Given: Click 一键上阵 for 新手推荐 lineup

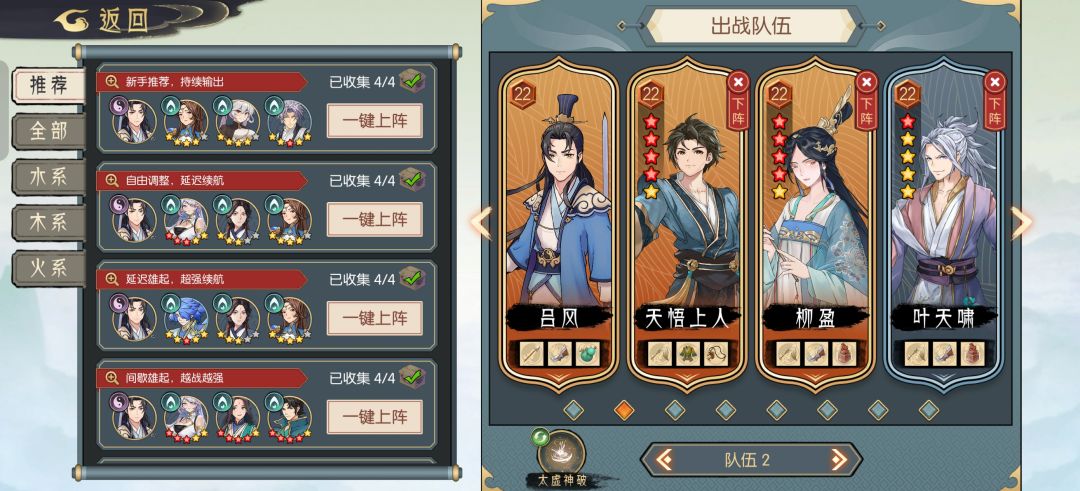Looking at the screenshot, I should [x=374, y=121].
